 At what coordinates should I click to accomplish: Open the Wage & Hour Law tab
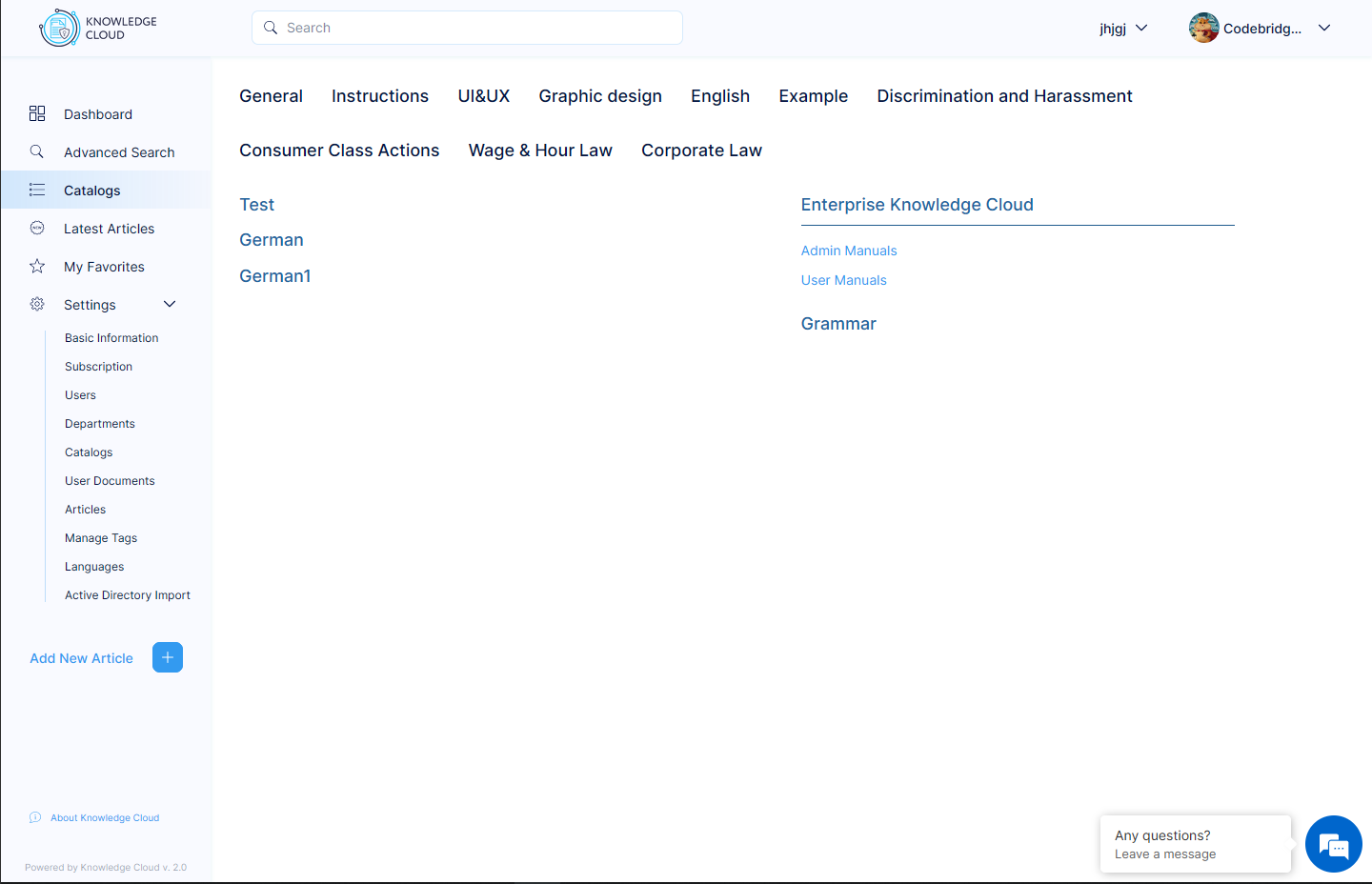540,151
